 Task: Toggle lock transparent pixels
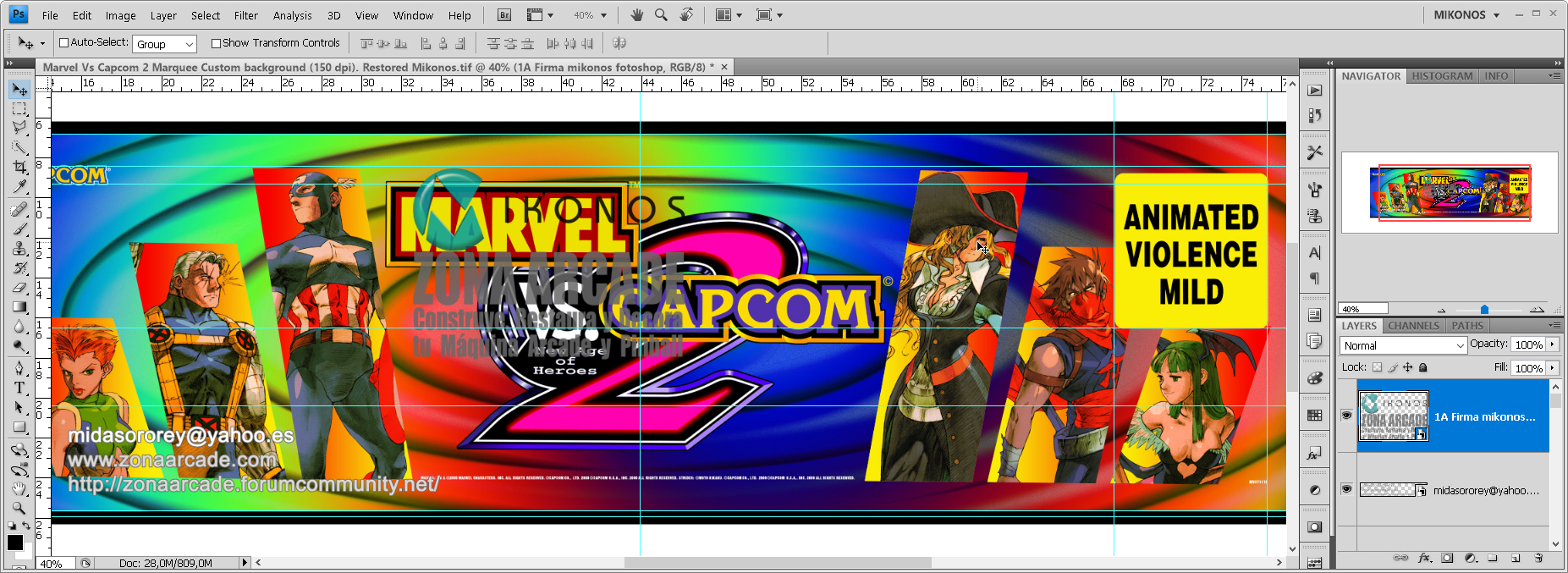coord(1378,367)
